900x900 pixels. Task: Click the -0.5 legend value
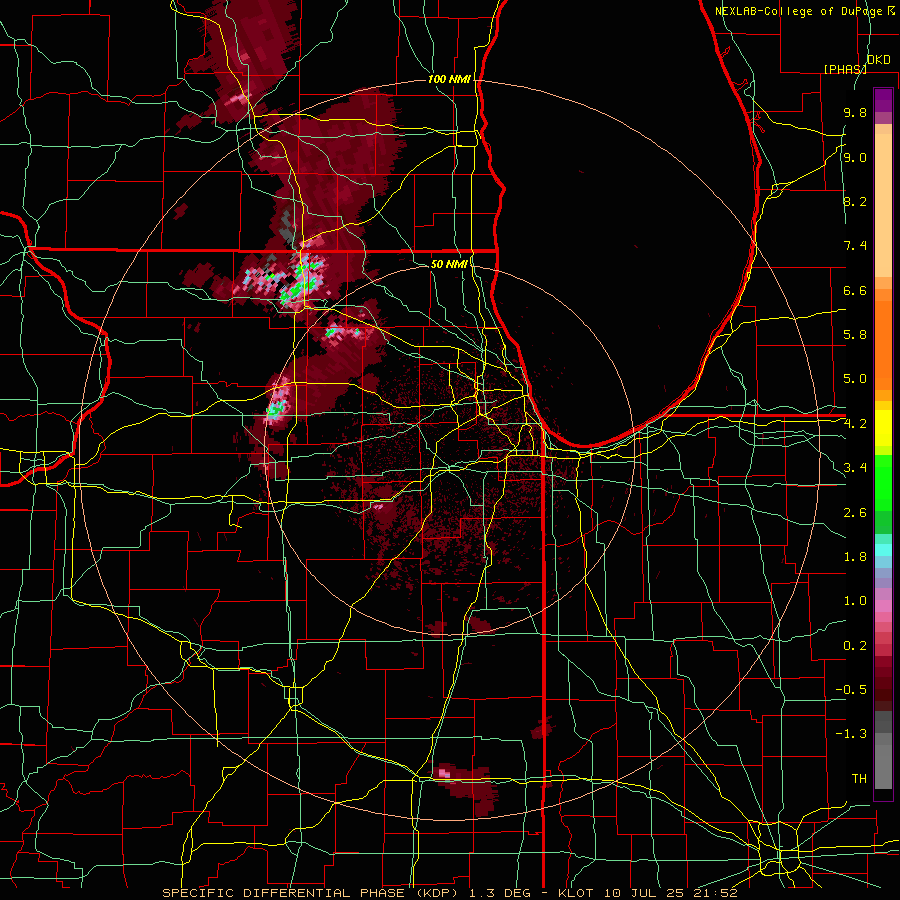click(851, 689)
